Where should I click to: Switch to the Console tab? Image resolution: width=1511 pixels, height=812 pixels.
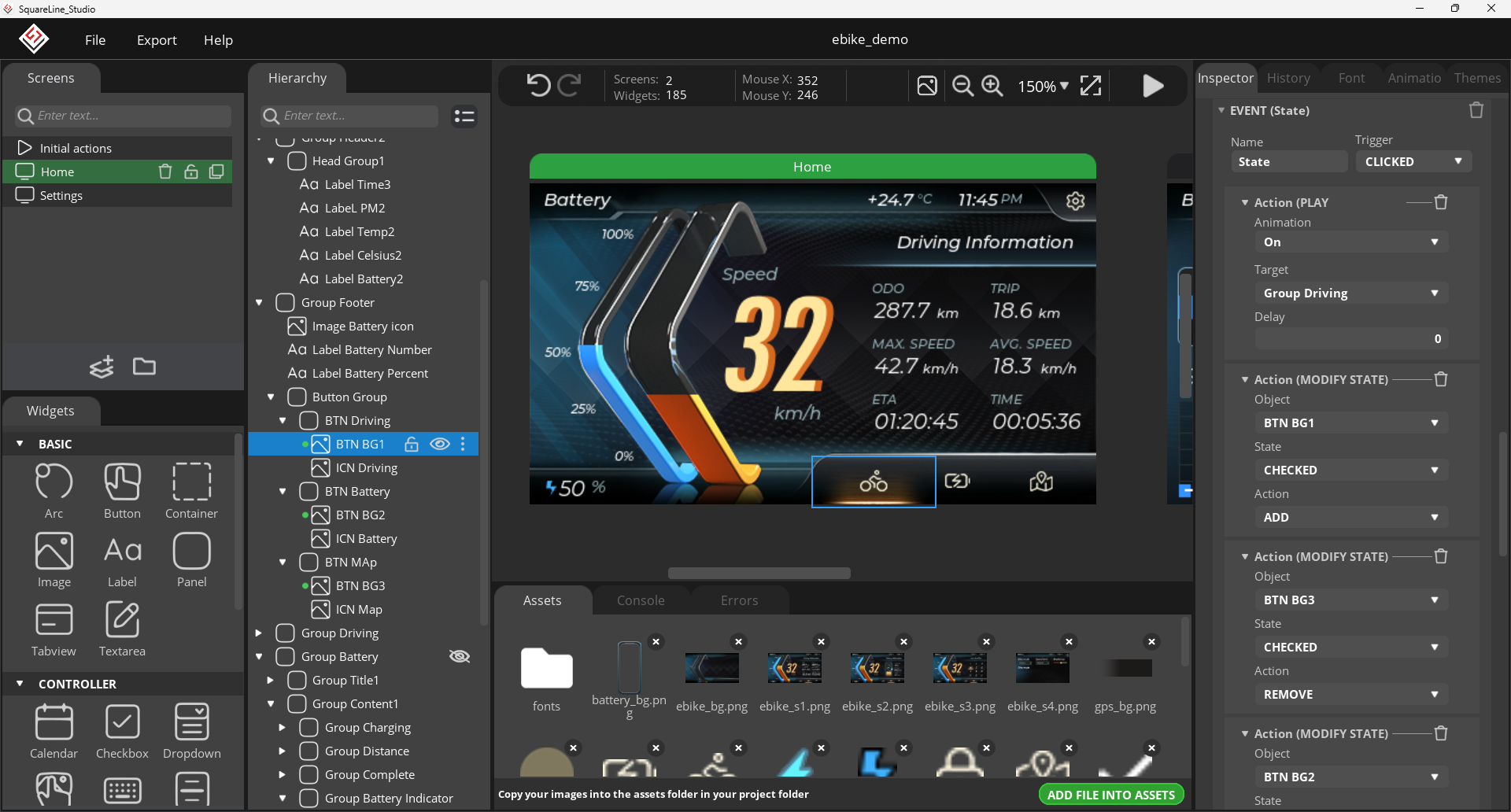(x=641, y=600)
